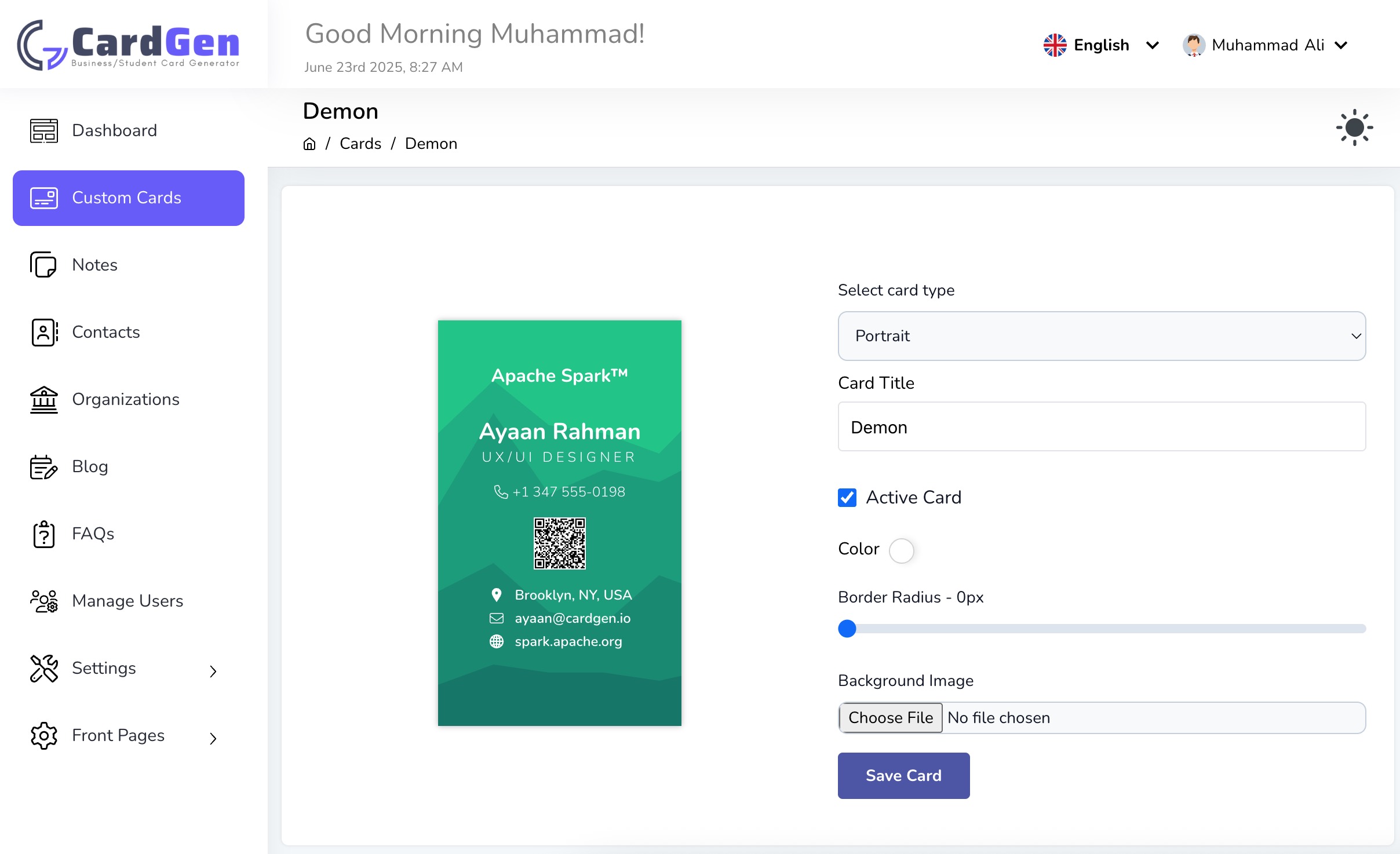Open FAQs from the sidebar
This screenshot has width=1400, height=854.
(129, 534)
